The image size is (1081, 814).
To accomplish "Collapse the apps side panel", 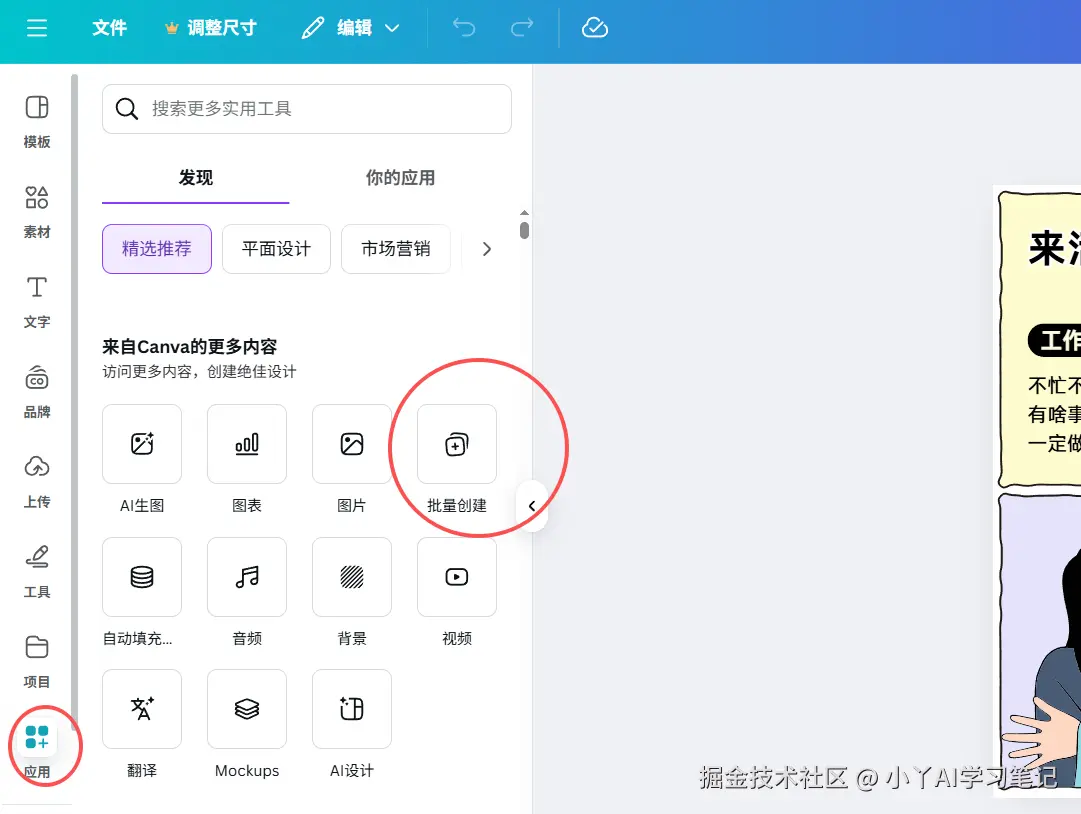I will pyautogui.click(x=531, y=506).
